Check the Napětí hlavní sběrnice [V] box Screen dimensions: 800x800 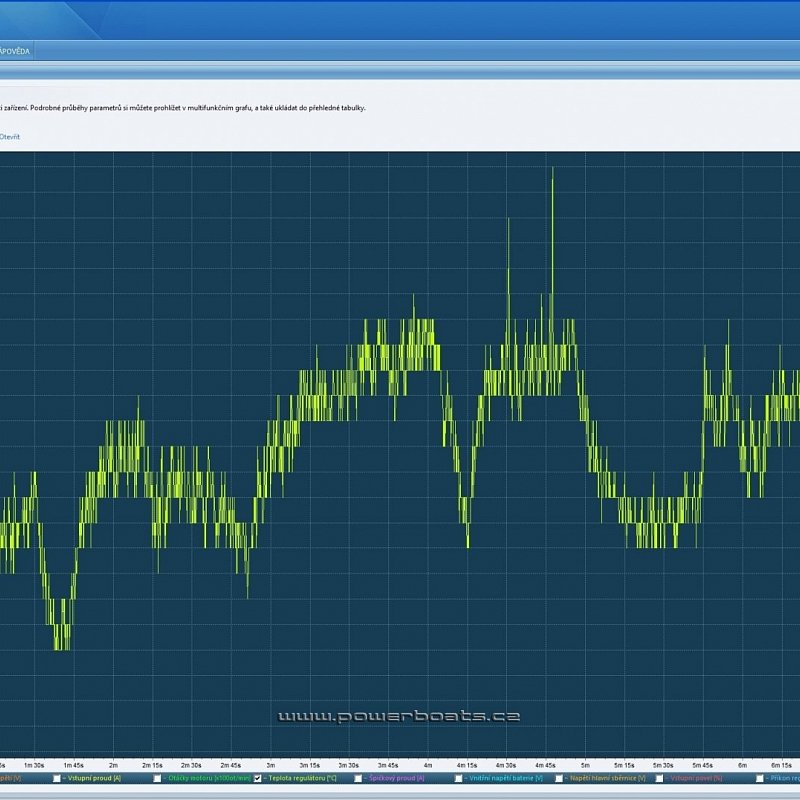[x=558, y=778]
